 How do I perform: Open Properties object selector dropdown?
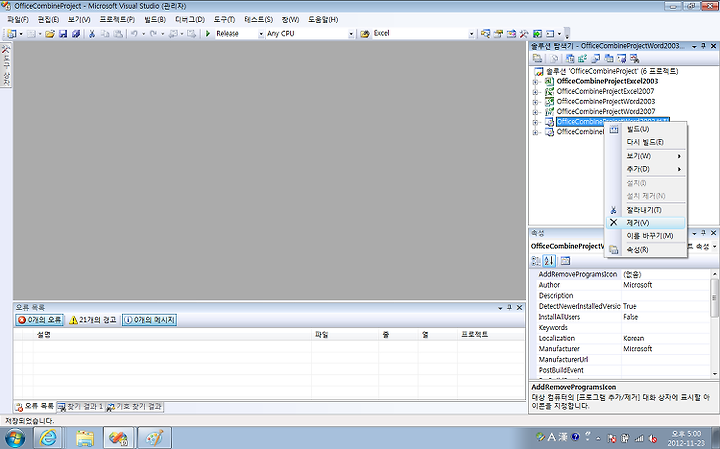[714, 247]
